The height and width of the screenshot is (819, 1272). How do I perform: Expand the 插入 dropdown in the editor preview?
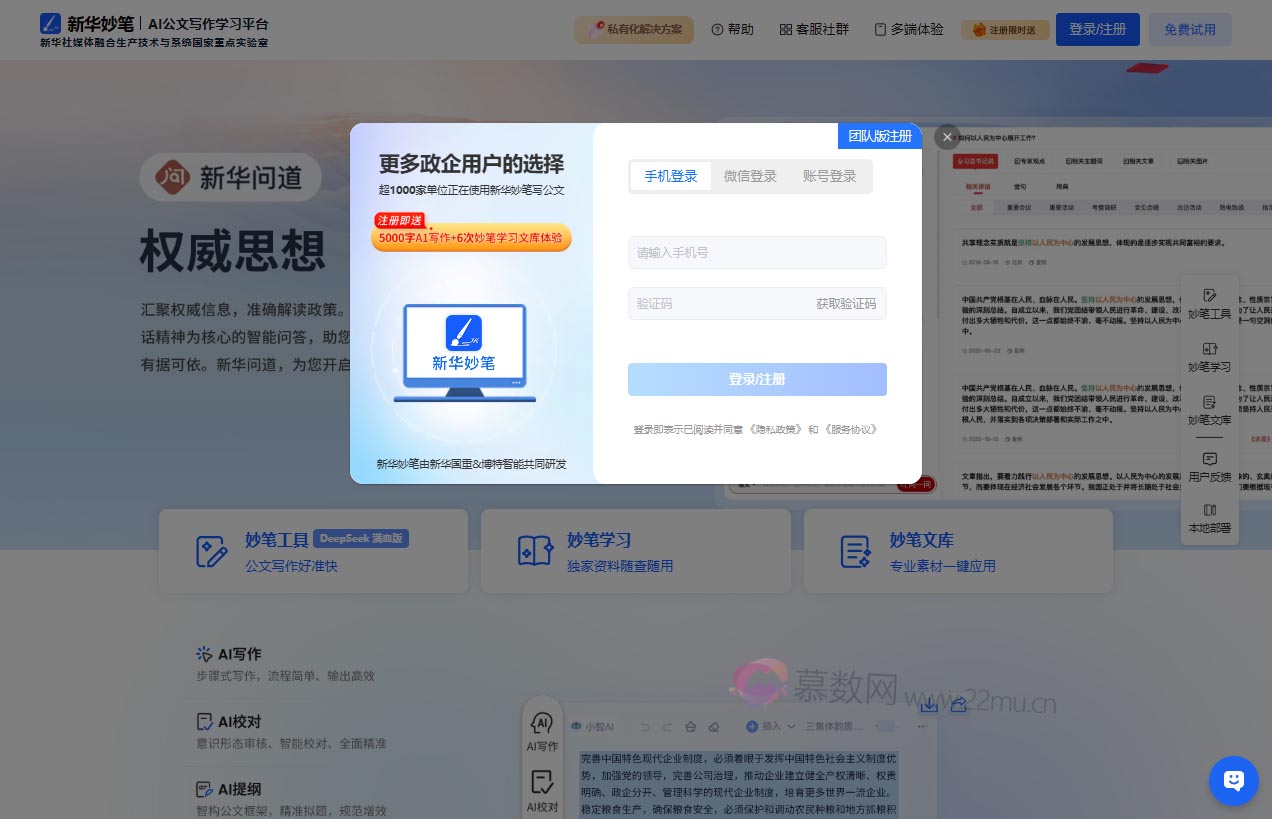pyautogui.click(x=772, y=727)
